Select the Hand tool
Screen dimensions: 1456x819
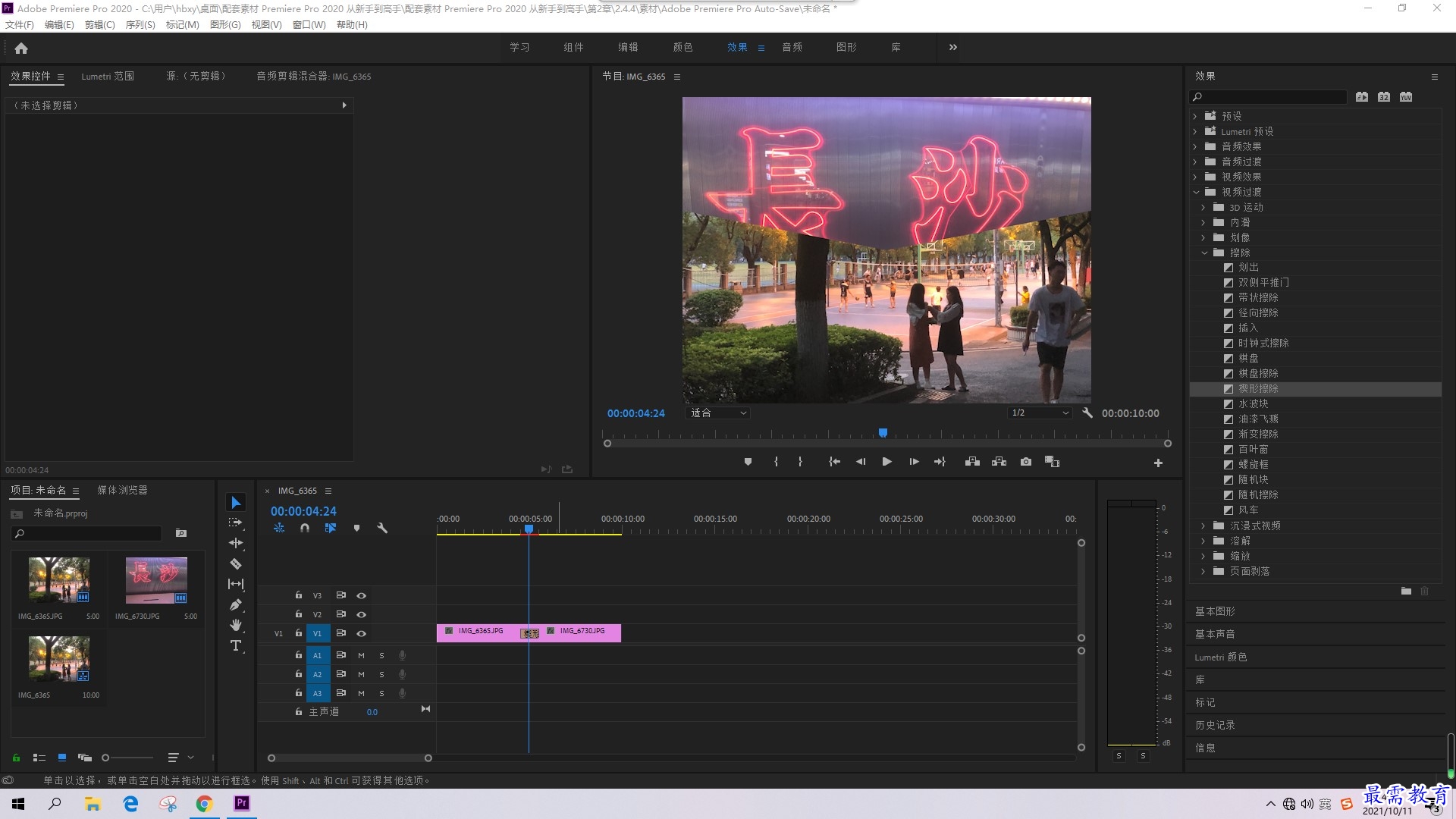[236, 625]
